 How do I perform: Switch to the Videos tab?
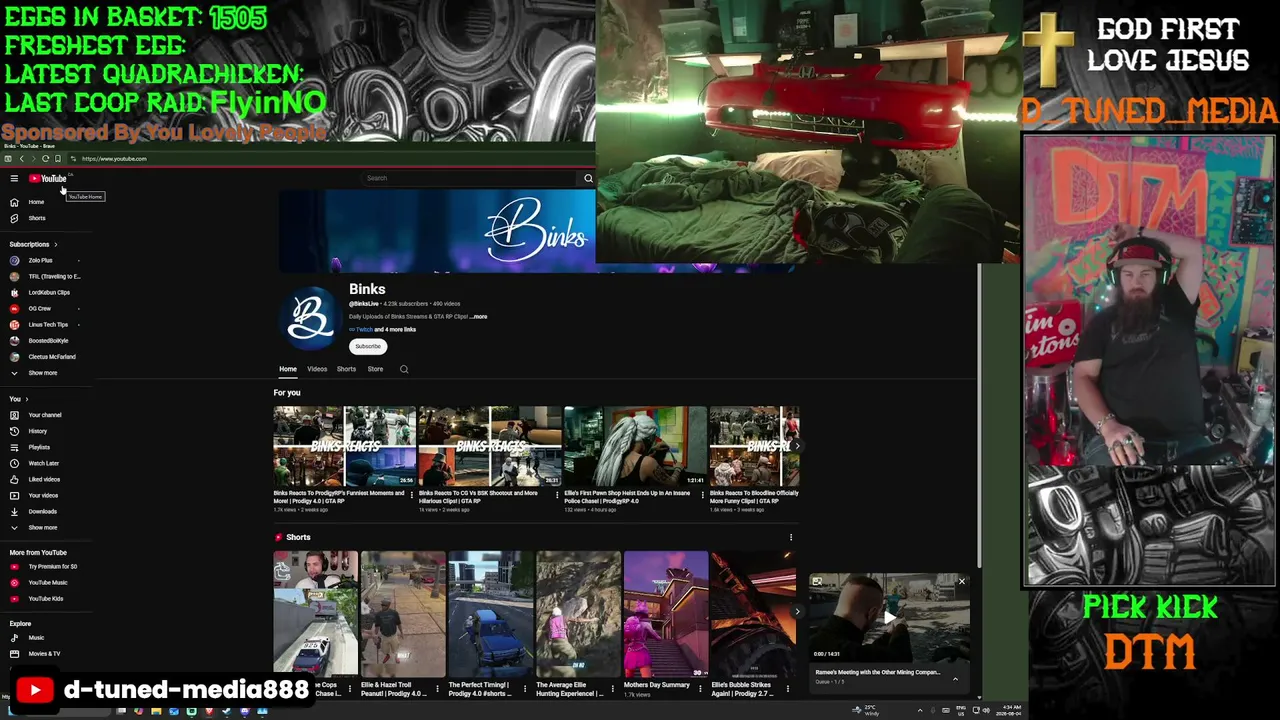(317, 369)
